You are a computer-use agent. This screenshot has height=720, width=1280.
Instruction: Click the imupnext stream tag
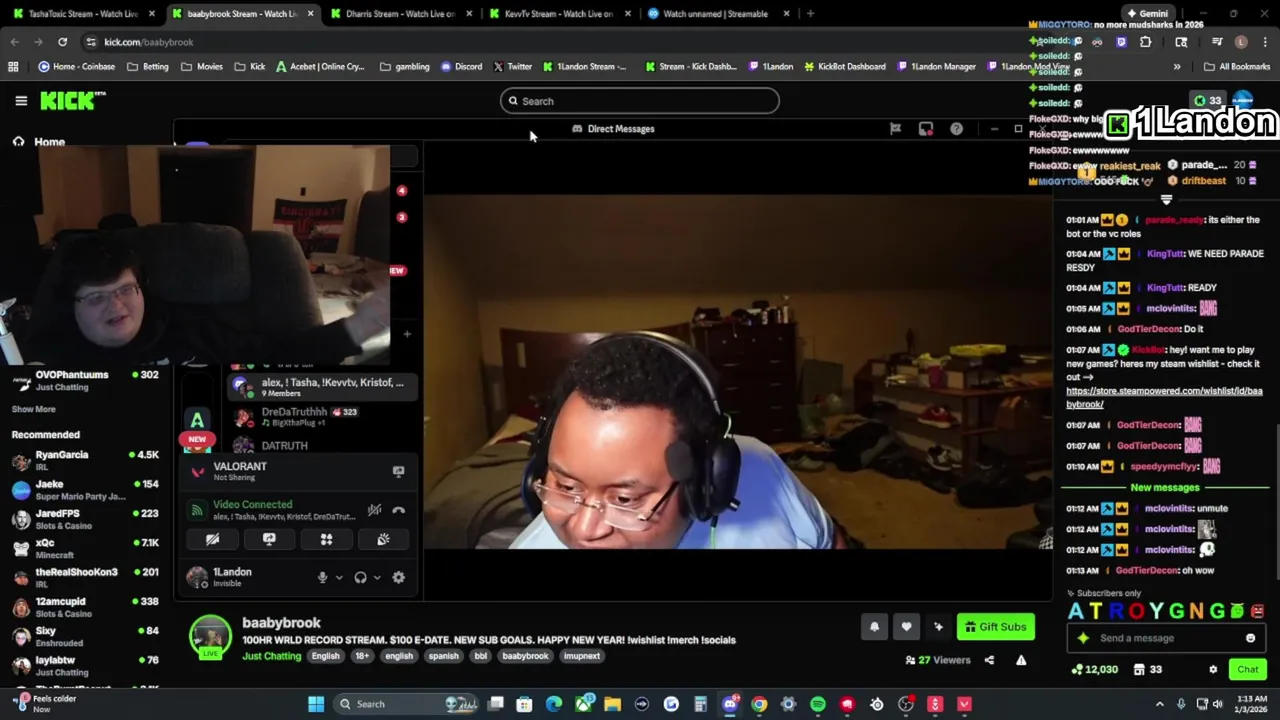pyautogui.click(x=581, y=656)
